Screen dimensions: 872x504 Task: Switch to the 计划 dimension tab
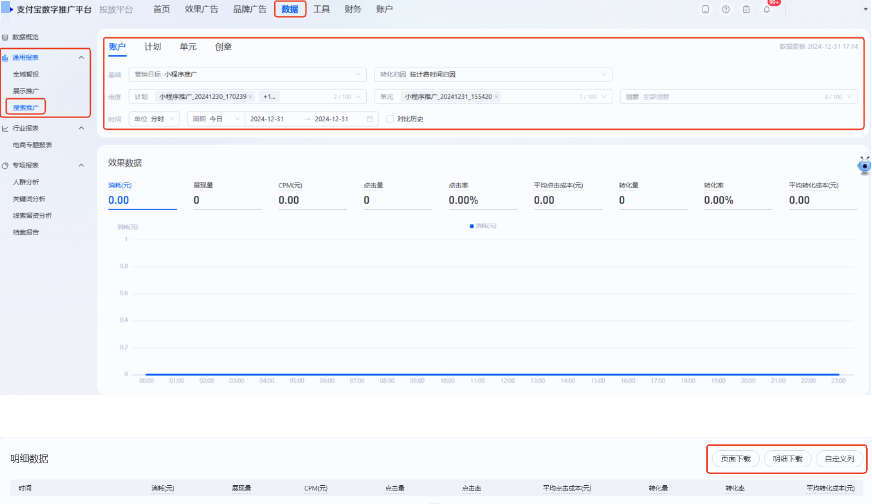tap(152, 47)
